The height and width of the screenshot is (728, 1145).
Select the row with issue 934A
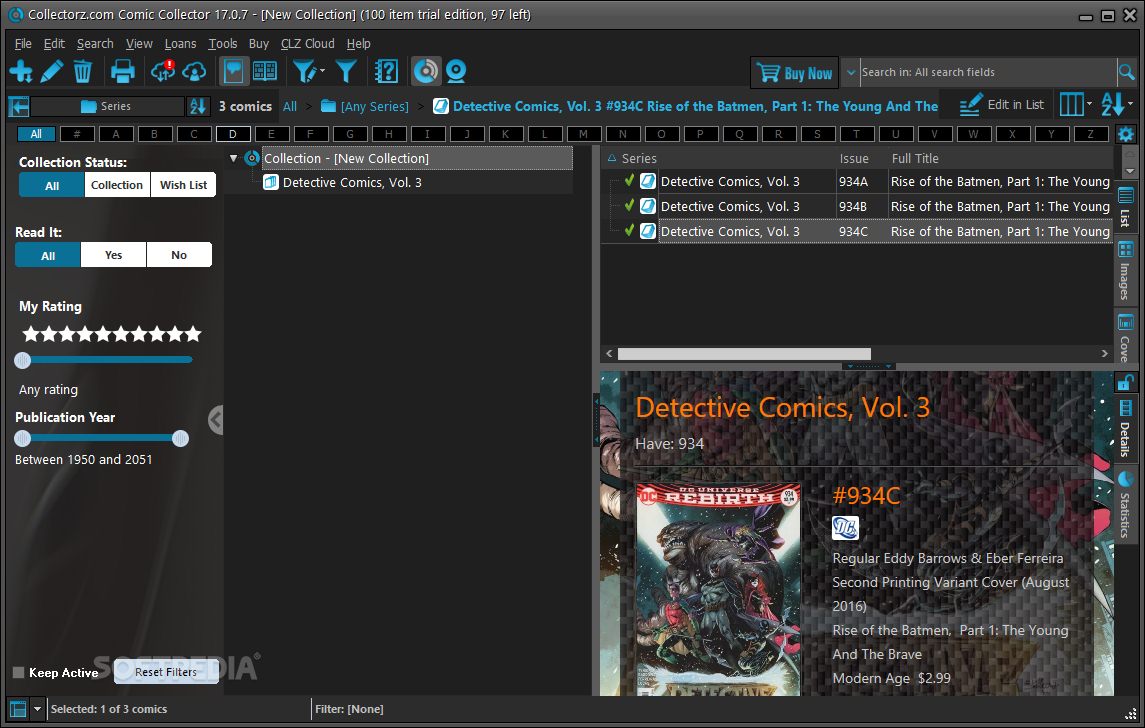pos(858,182)
